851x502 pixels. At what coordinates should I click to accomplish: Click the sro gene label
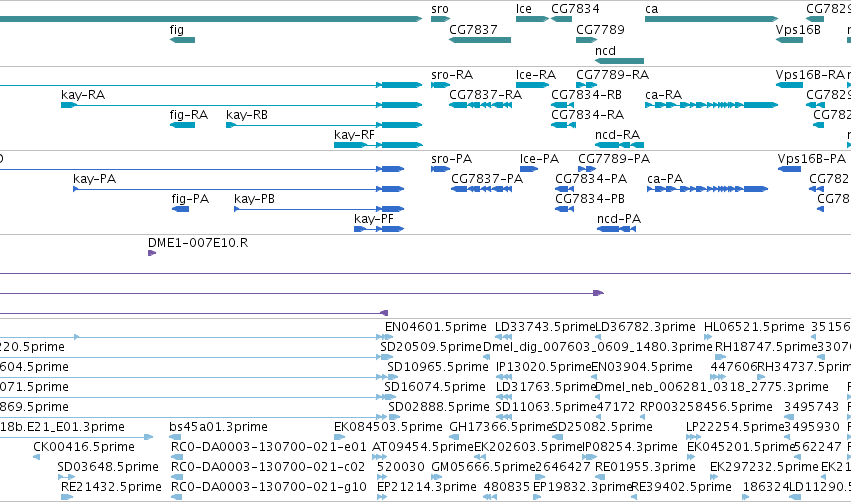coord(440,9)
